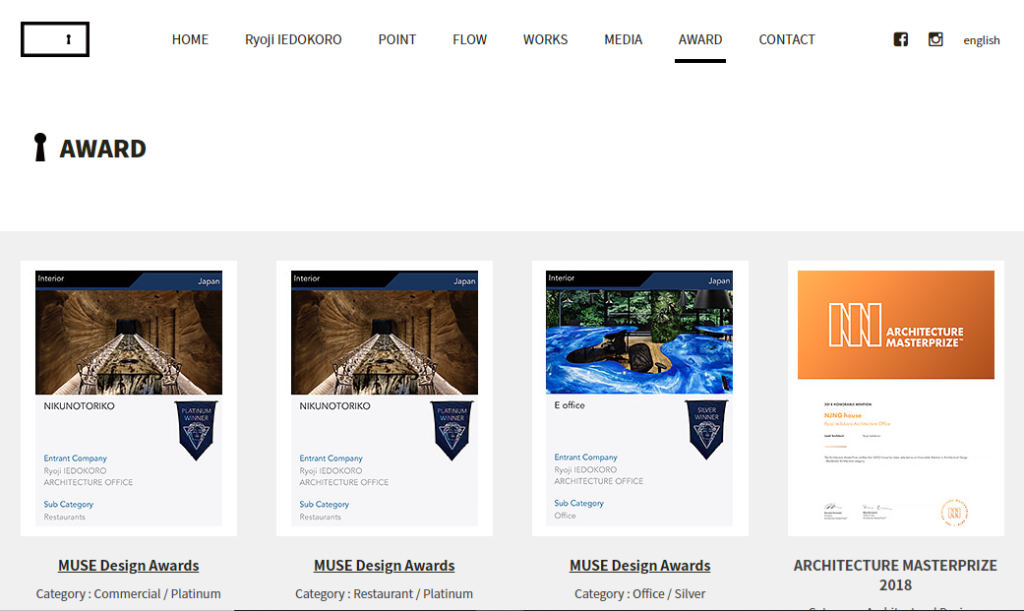1024x611 pixels.
Task: Open the FLOW page
Action: [x=470, y=39]
